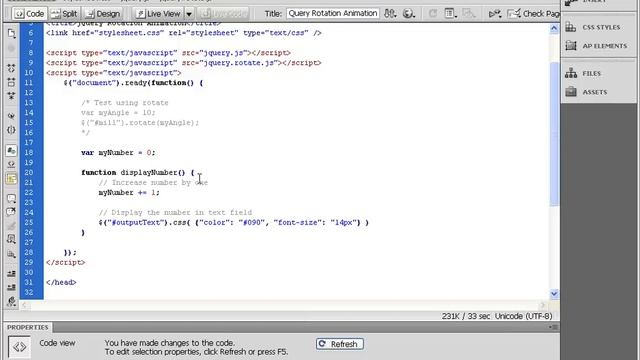Open the View Options menu icon

click(450, 14)
